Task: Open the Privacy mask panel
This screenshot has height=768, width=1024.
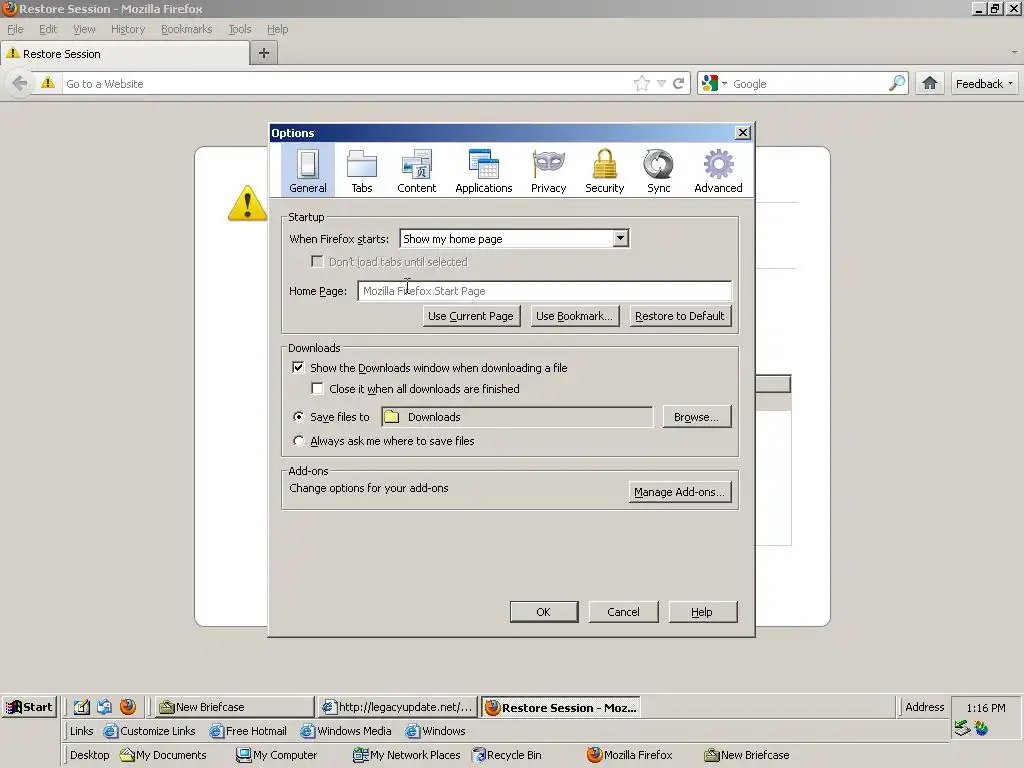Action: (549, 170)
